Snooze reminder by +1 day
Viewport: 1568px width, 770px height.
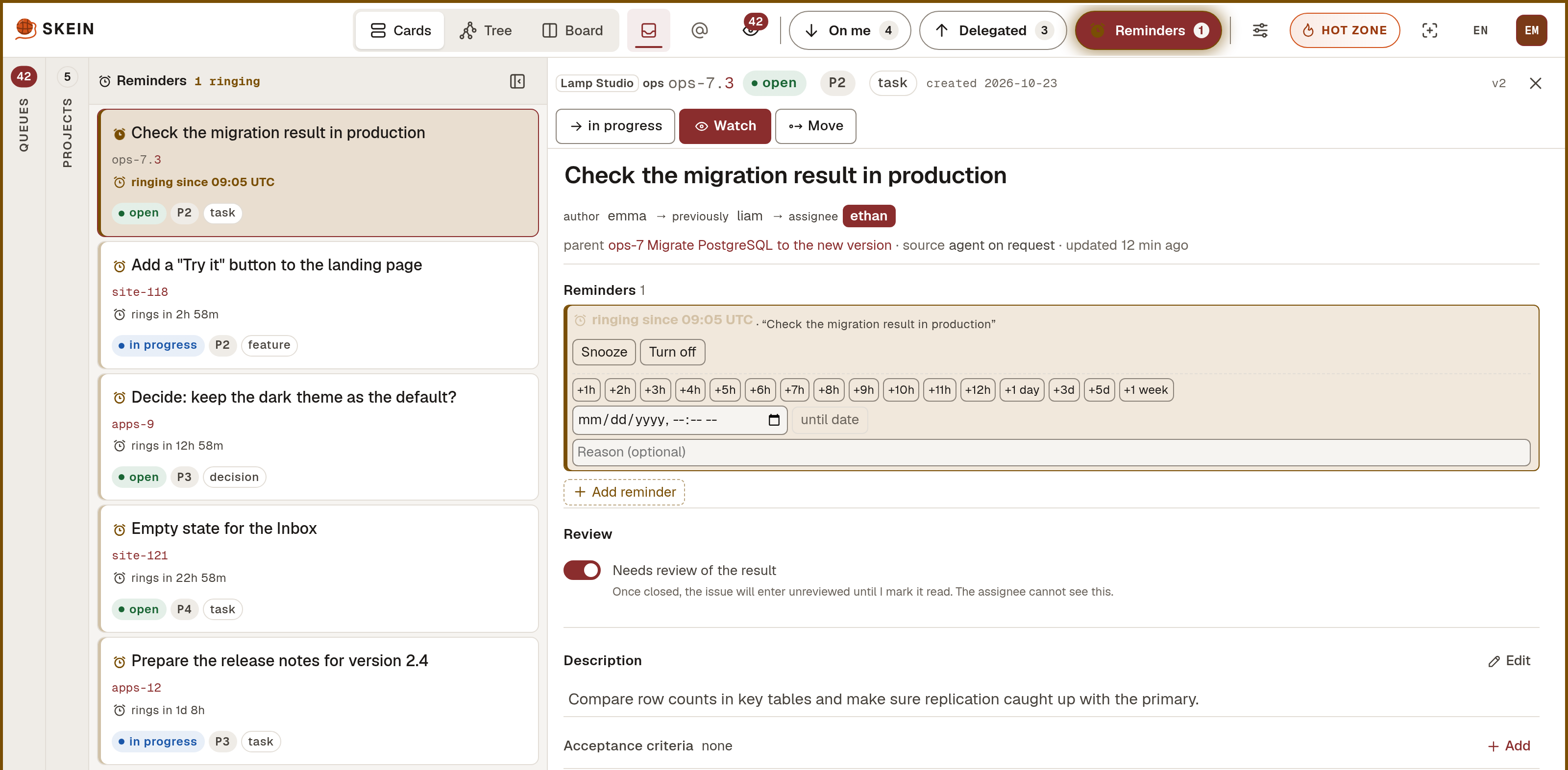pos(1021,390)
